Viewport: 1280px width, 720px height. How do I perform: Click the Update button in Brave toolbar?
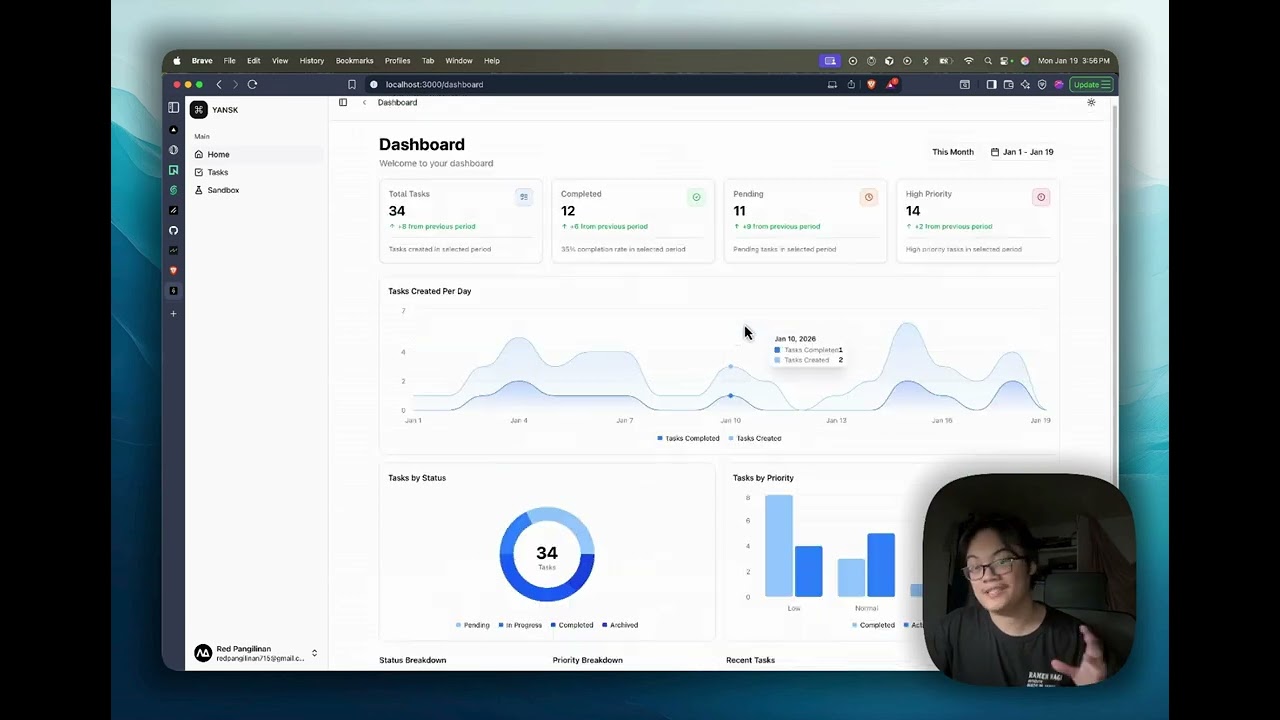(x=1091, y=85)
